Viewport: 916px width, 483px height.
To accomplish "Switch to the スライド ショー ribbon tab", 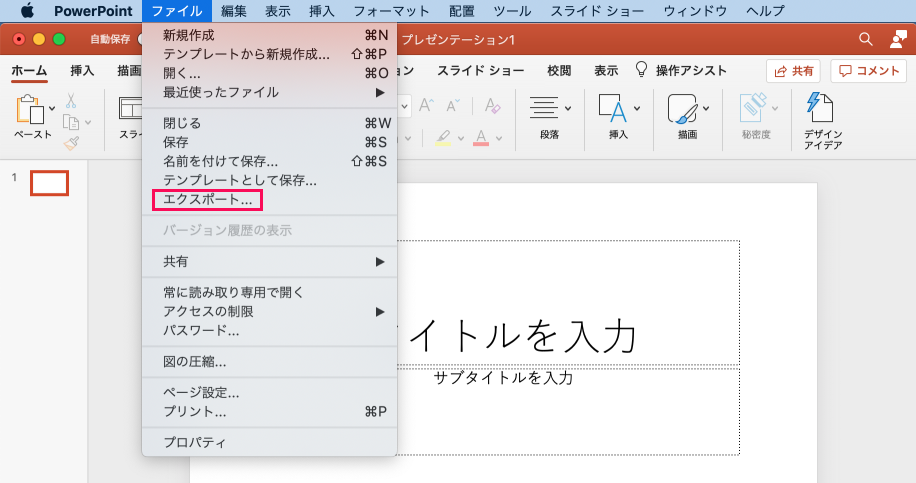I will (x=480, y=71).
